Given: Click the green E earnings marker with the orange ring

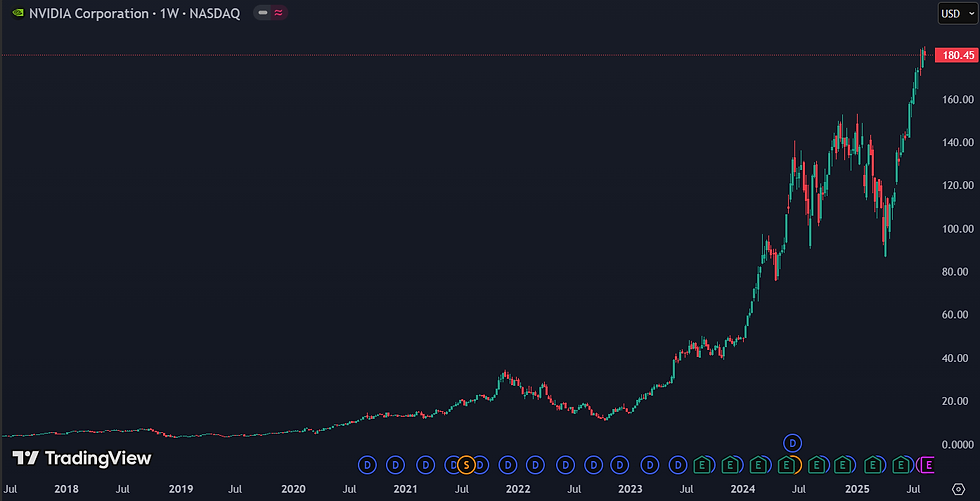Looking at the screenshot, I should [787, 465].
